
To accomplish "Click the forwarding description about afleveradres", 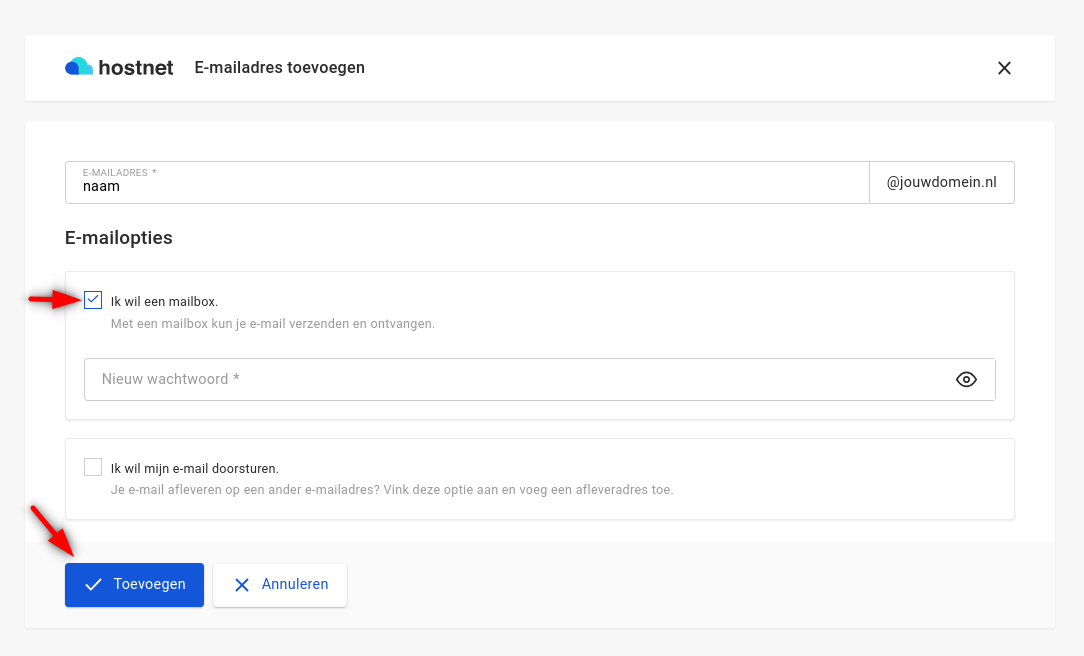I will point(391,490).
